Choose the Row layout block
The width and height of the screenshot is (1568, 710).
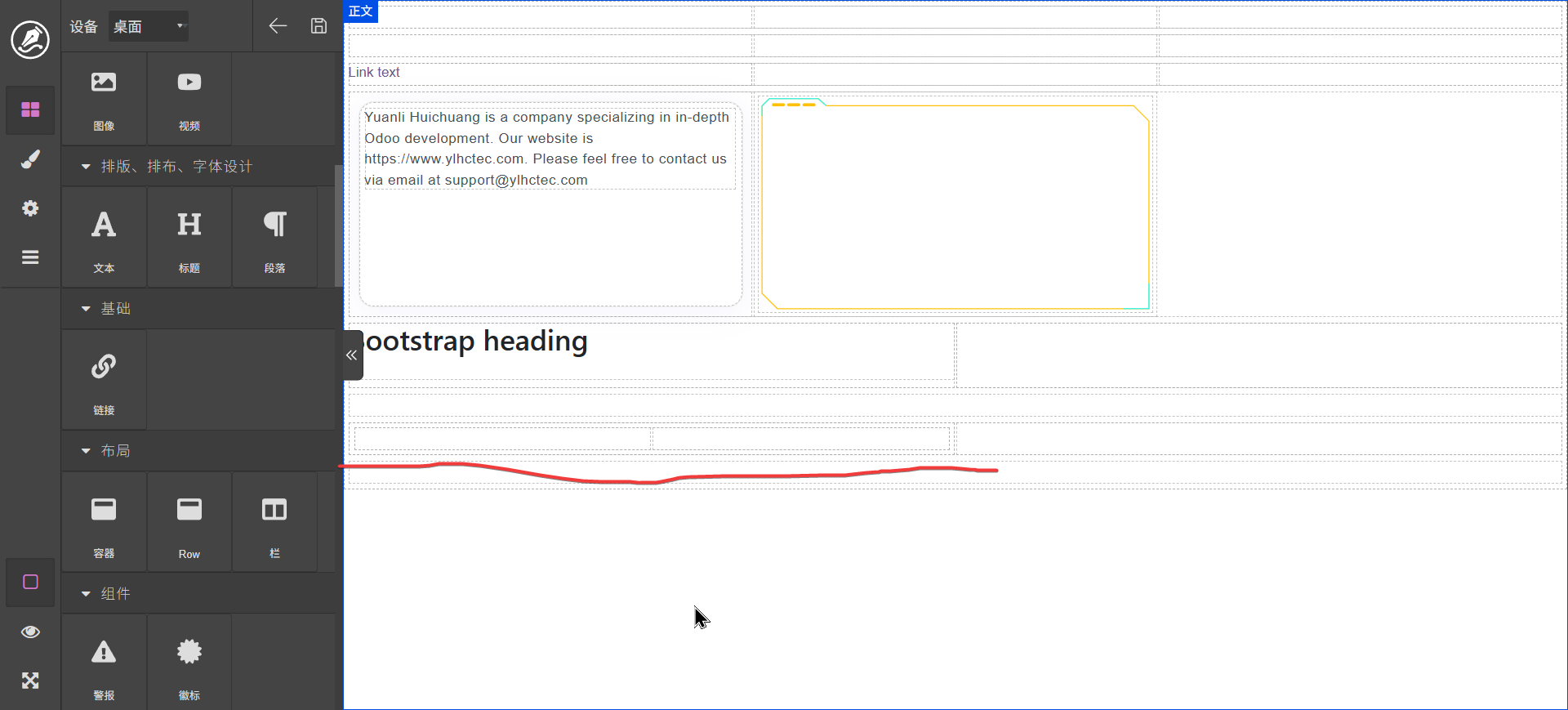[x=189, y=523]
